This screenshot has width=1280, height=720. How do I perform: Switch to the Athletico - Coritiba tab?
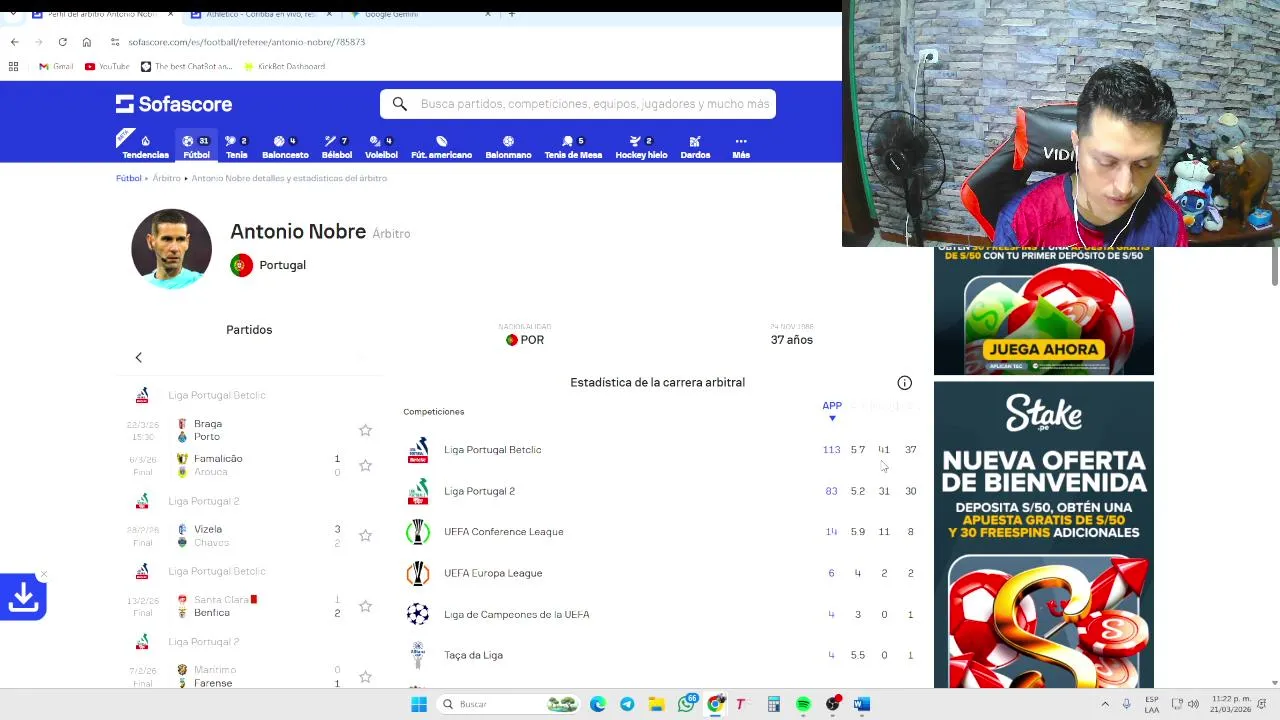pyautogui.click(x=260, y=14)
